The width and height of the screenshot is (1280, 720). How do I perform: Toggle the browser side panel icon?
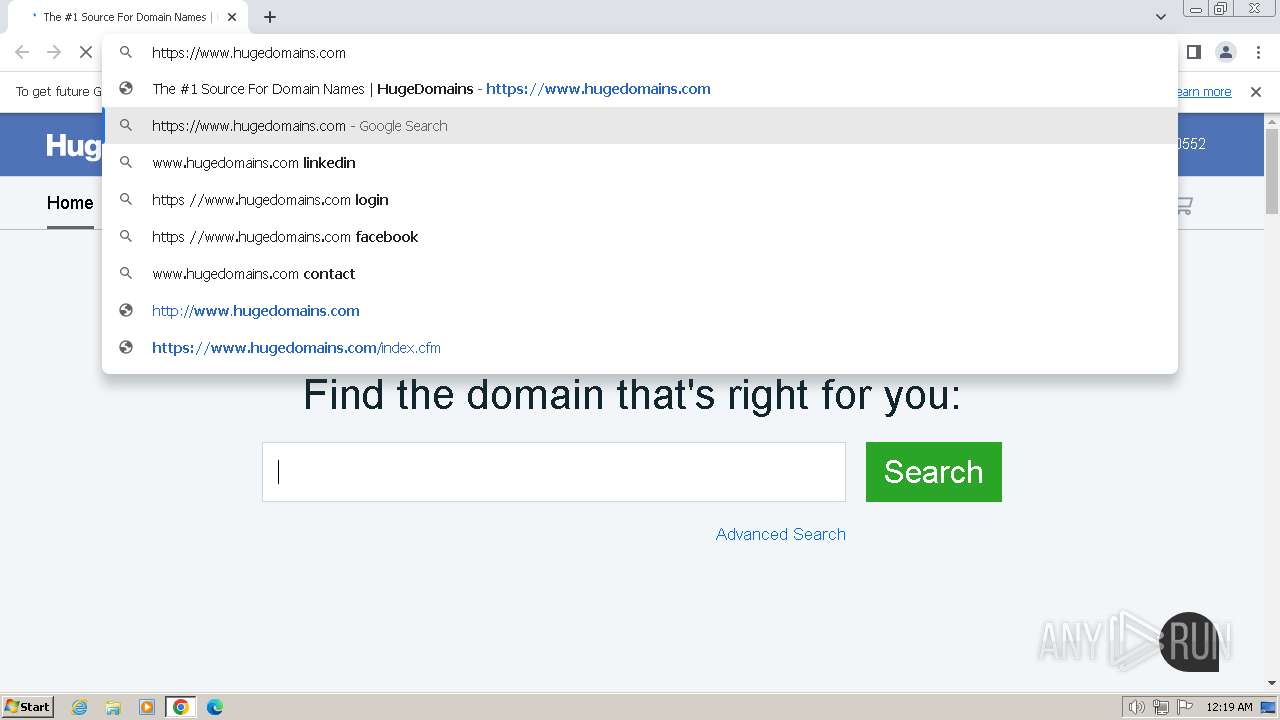coord(1193,52)
